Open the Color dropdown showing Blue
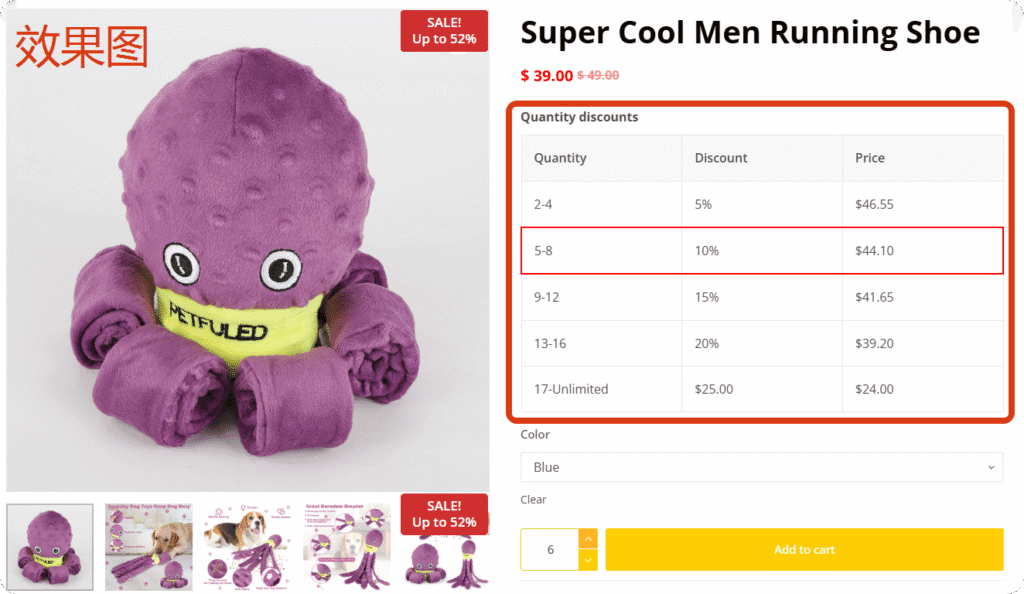Screen dimensions: 1024x594 pyautogui.click(x=761, y=467)
